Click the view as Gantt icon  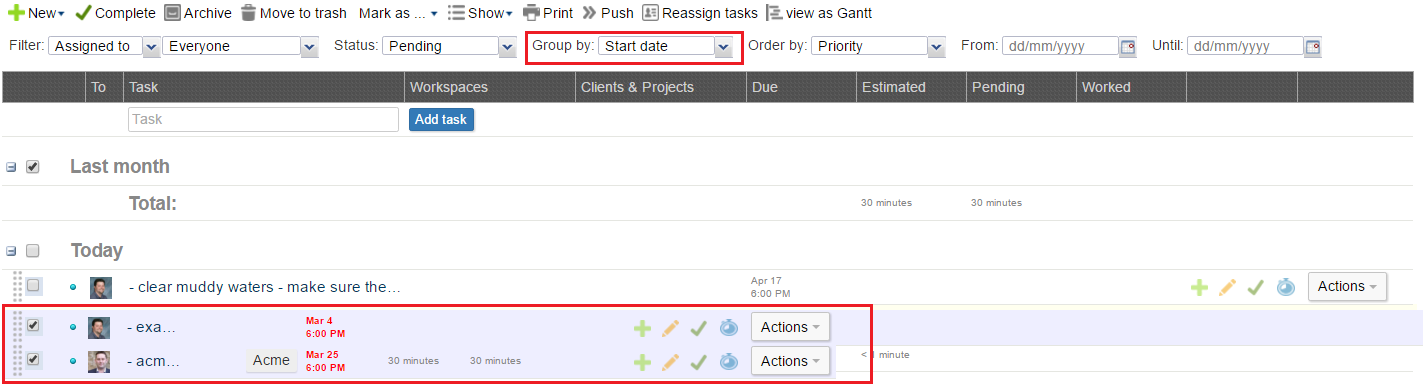773,13
